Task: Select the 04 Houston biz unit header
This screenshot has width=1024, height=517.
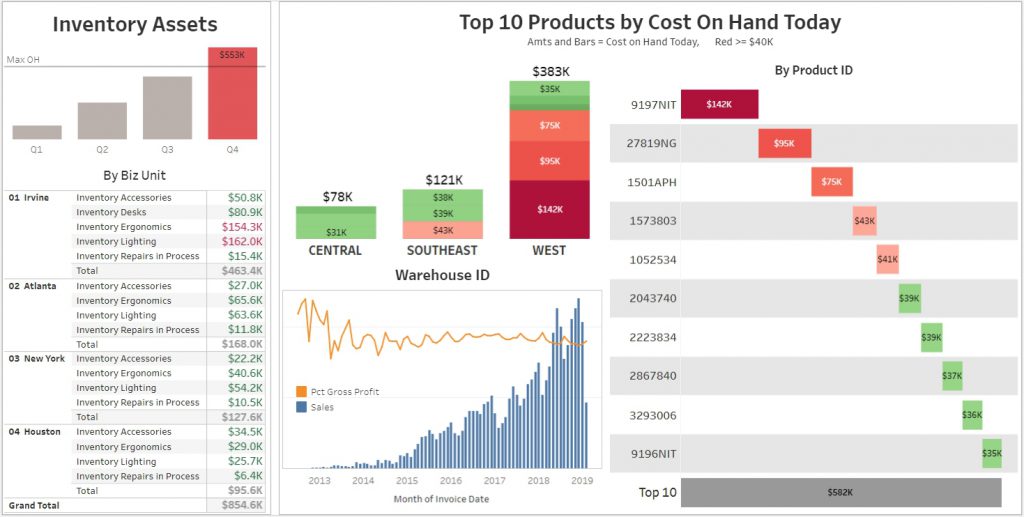Action: click(x=34, y=431)
